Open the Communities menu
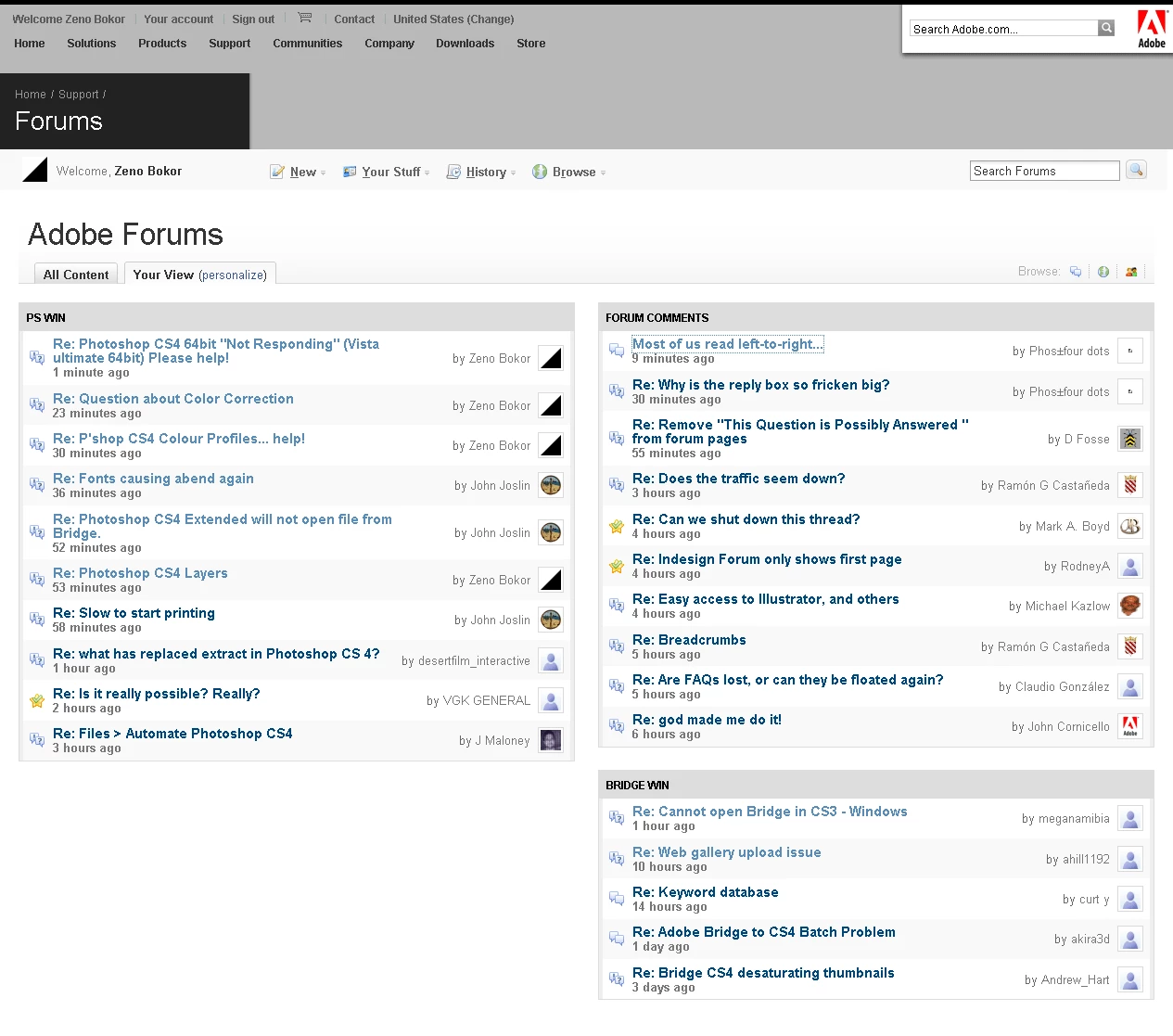Viewport: 1173px width, 1036px height. [308, 44]
